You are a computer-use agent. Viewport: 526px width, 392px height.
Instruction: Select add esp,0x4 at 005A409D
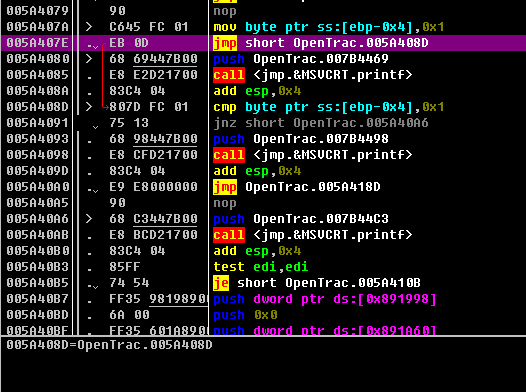tap(257, 171)
